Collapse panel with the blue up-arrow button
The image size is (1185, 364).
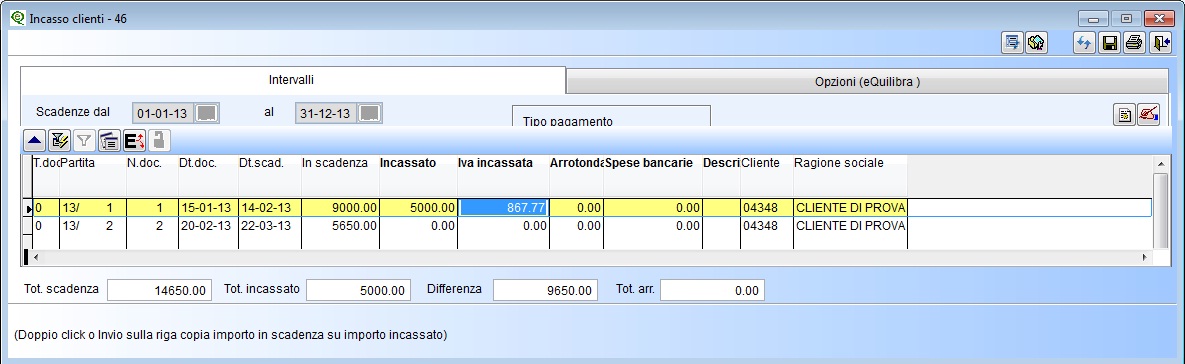[x=34, y=140]
